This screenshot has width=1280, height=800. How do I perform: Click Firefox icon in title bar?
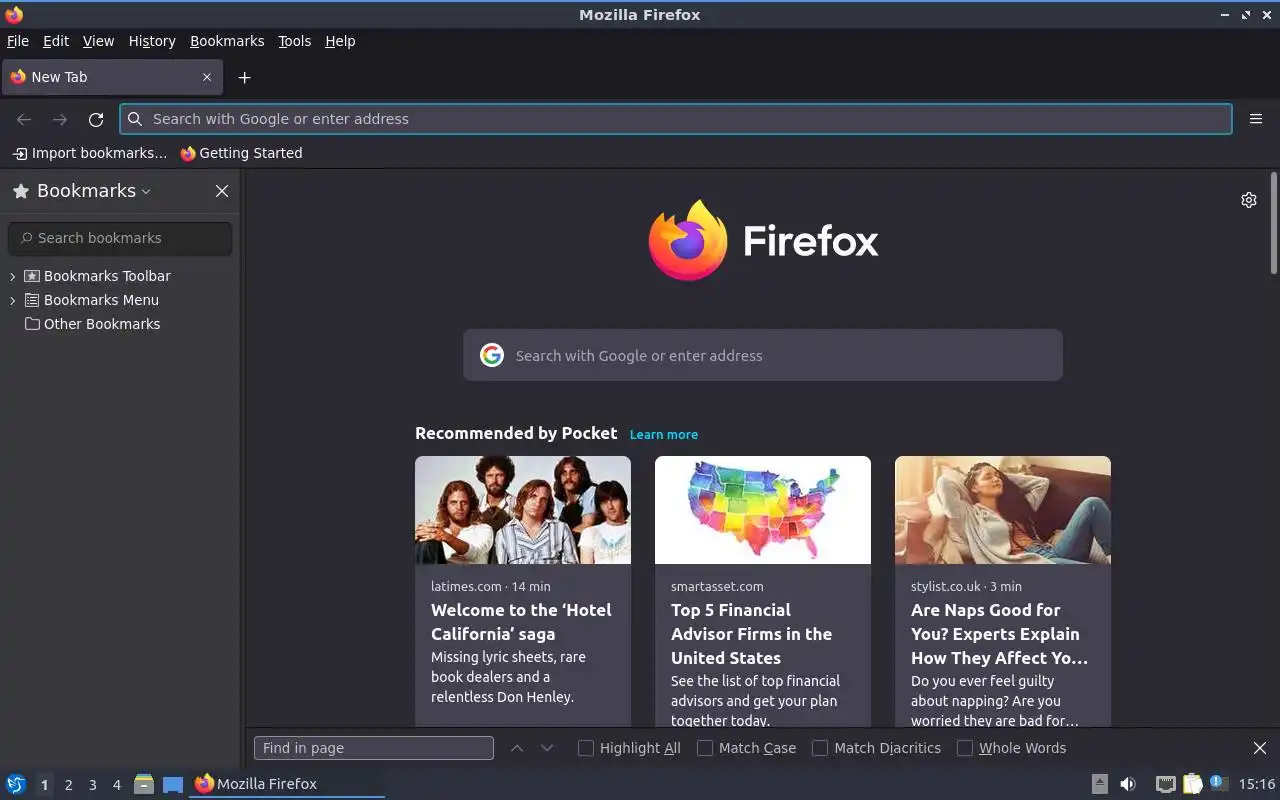click(x=14, y=15)
